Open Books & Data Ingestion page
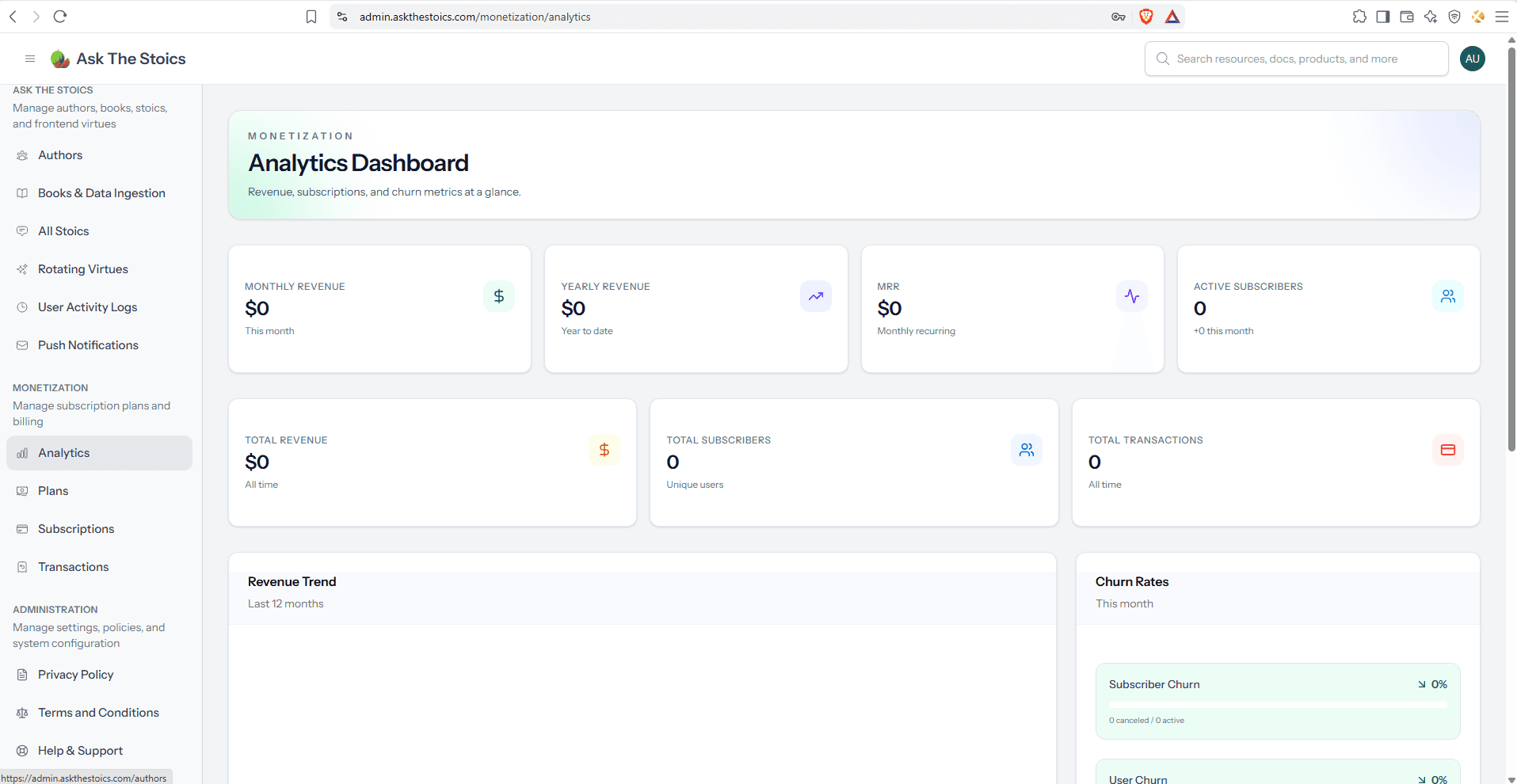Viewport: 1517px width, 784px height. 99,193
